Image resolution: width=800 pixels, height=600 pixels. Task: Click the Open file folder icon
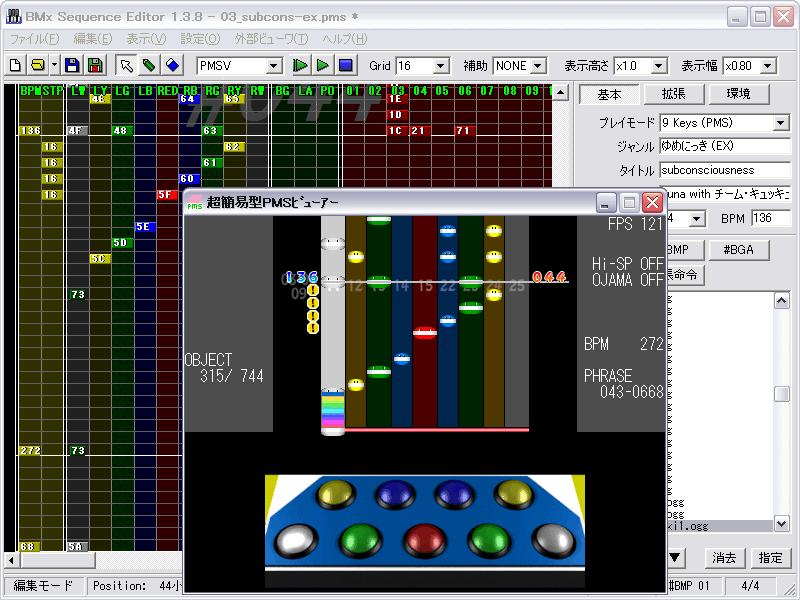[x=38, y=66]
